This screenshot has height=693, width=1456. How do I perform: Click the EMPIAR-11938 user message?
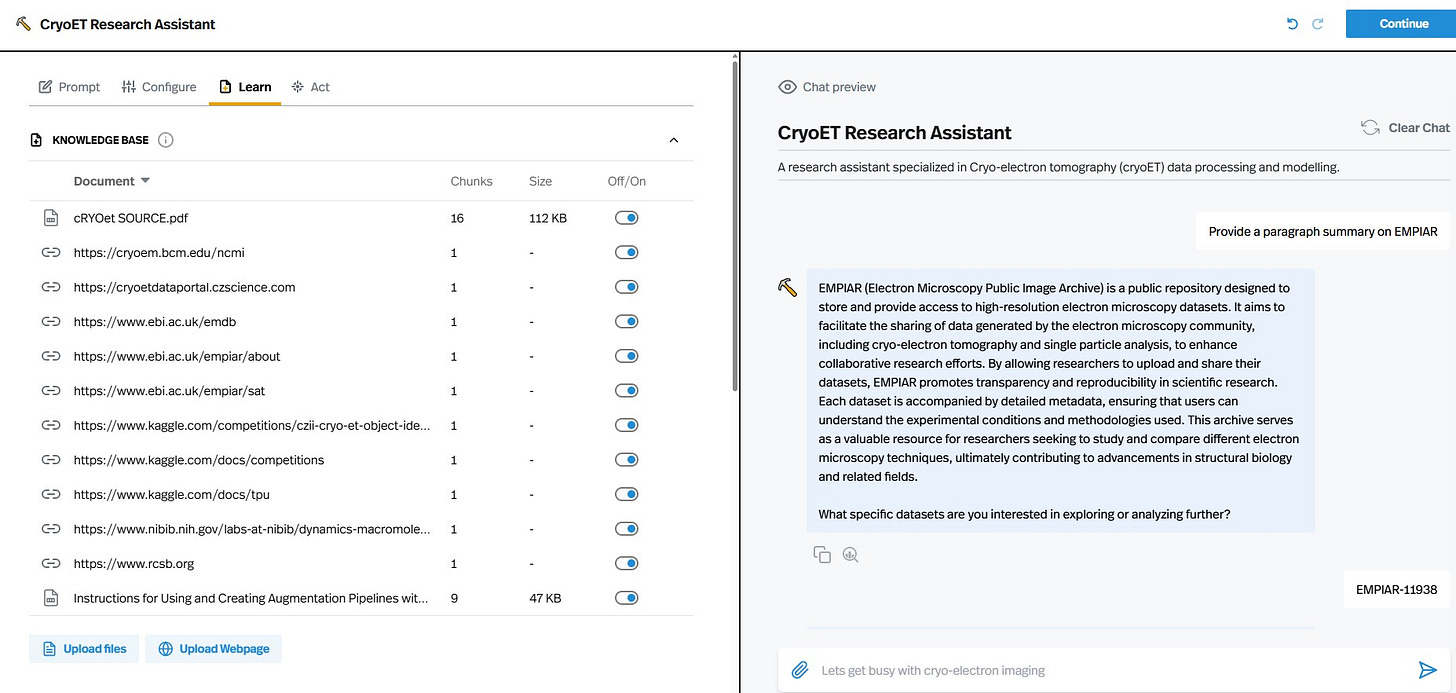pyautogui.click(x=1396, y=589)
